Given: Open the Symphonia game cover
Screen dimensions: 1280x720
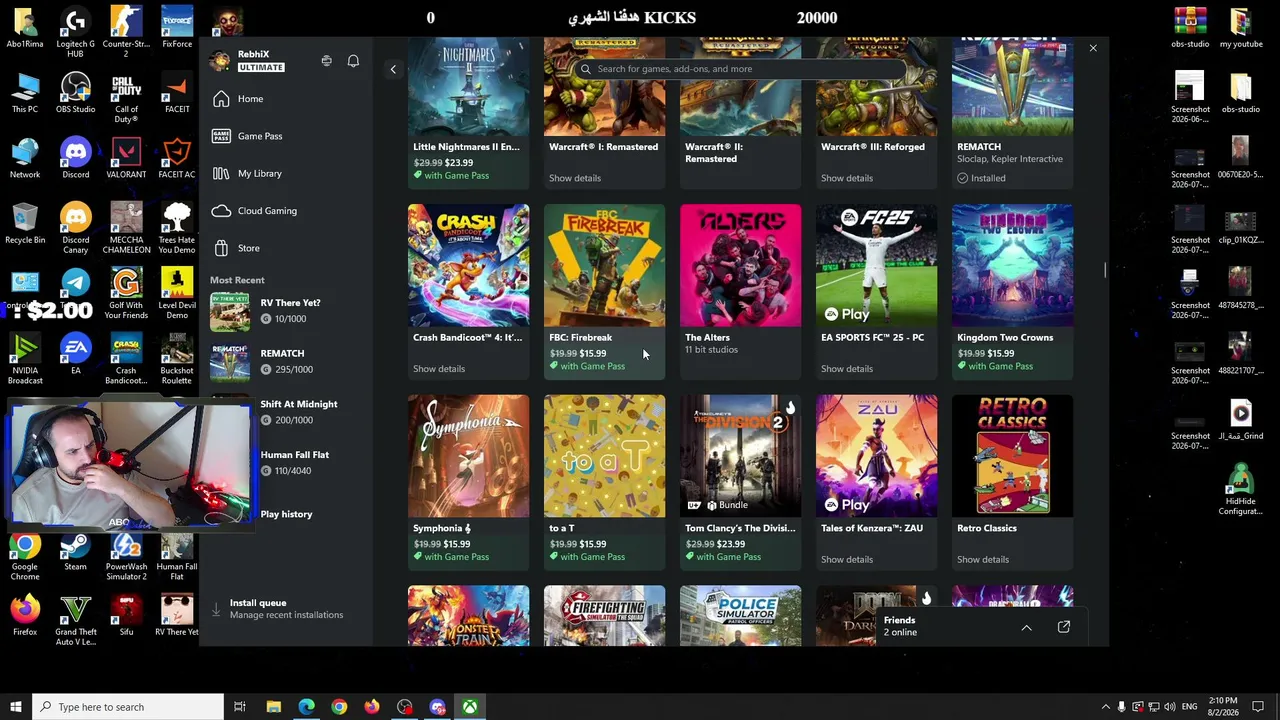Looking at the screenshot, I should point(468,456).
